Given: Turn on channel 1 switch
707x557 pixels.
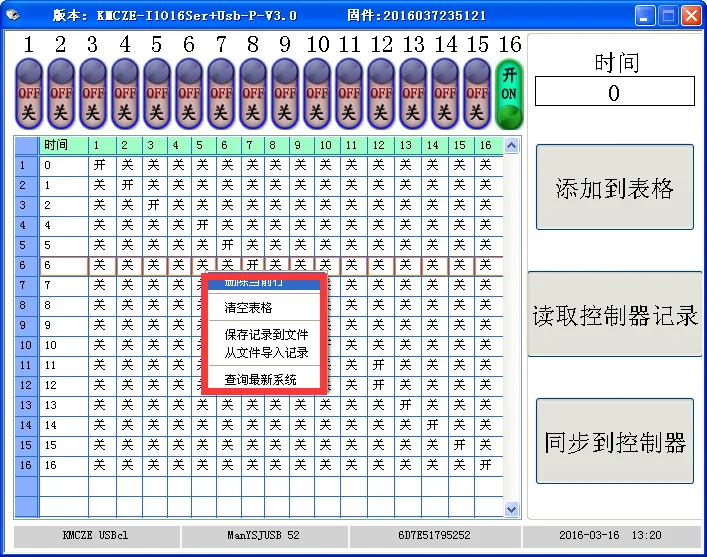Looking at the screenshot, I should (x=29, y=94).
